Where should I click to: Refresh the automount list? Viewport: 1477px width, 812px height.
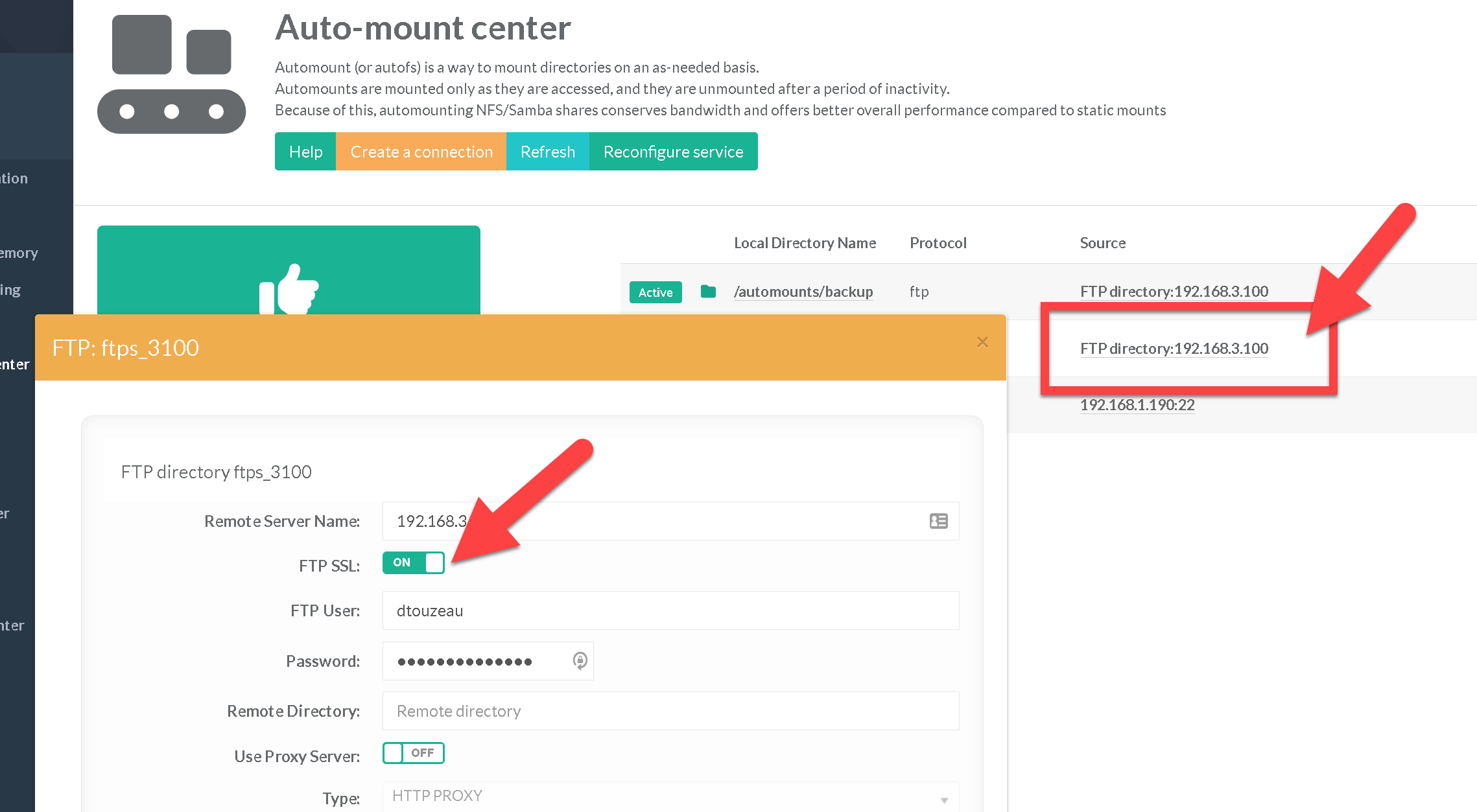pos(547,152)
